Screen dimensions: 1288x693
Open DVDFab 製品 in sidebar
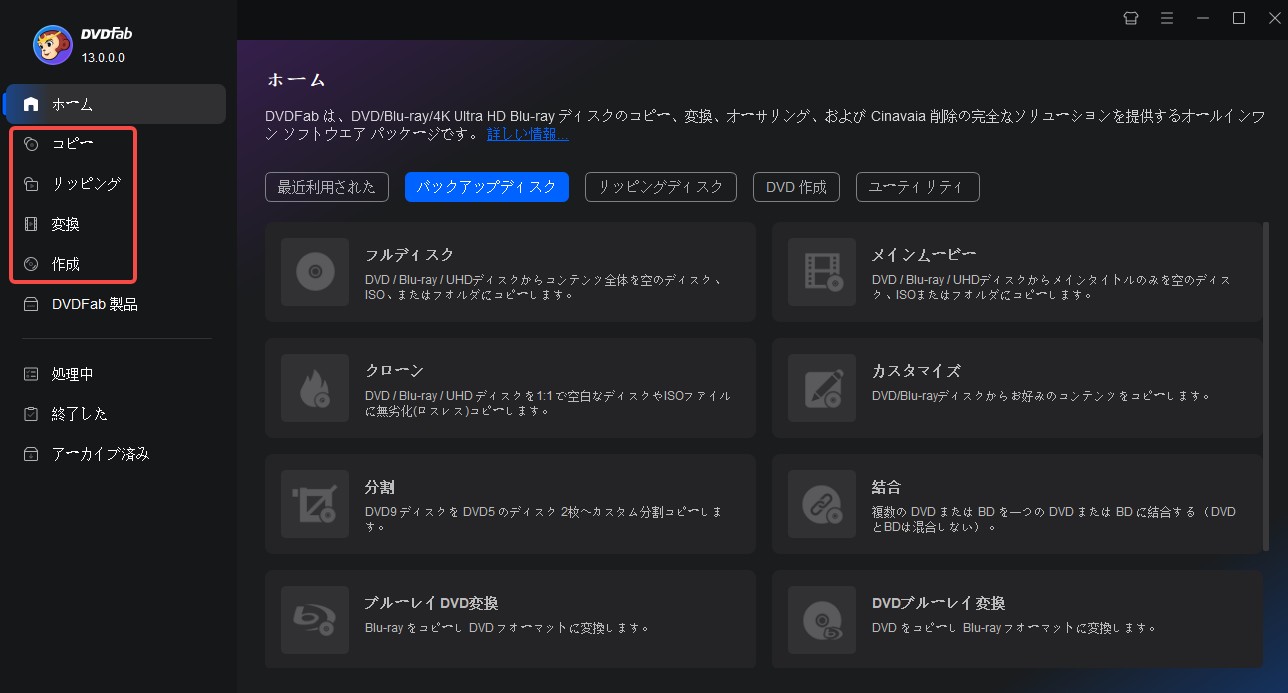[x=115, y=304]
